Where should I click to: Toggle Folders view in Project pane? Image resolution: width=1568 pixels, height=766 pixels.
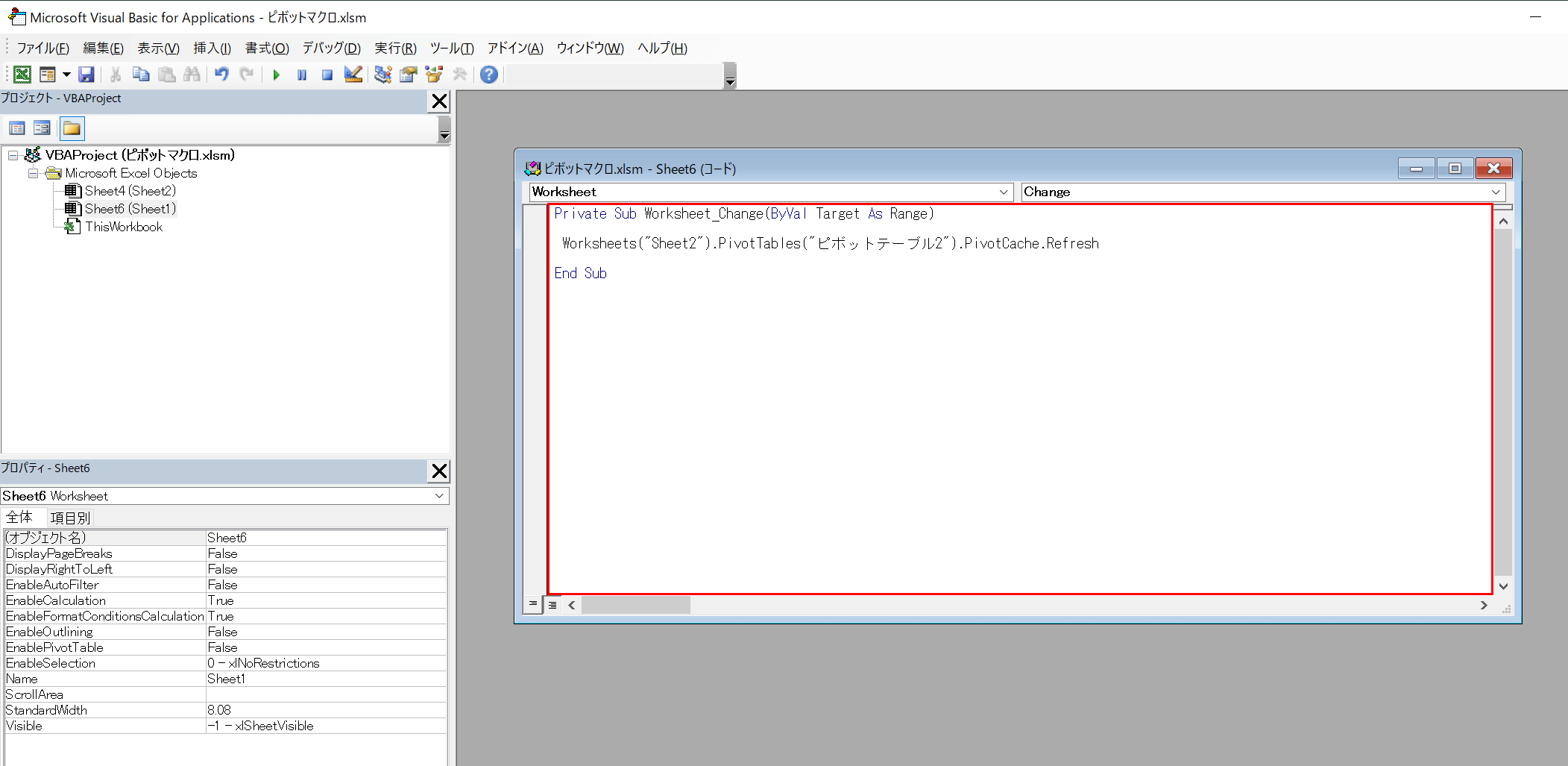click(x=72, y=128)
